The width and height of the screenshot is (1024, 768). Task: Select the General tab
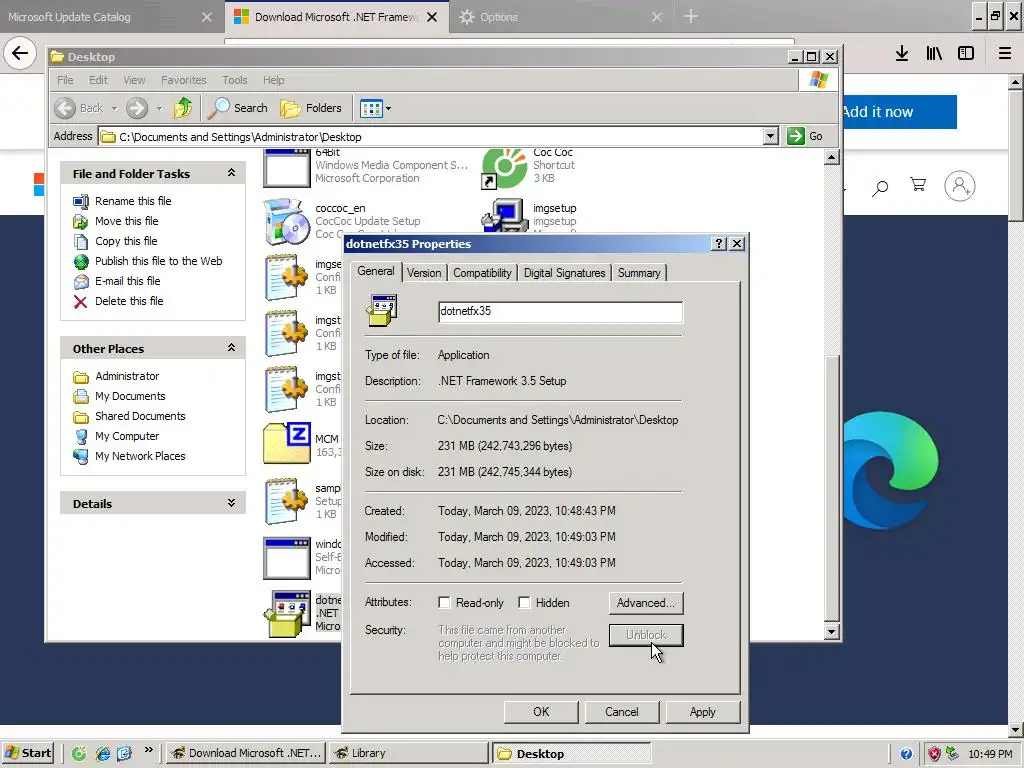tap(376, 271)
